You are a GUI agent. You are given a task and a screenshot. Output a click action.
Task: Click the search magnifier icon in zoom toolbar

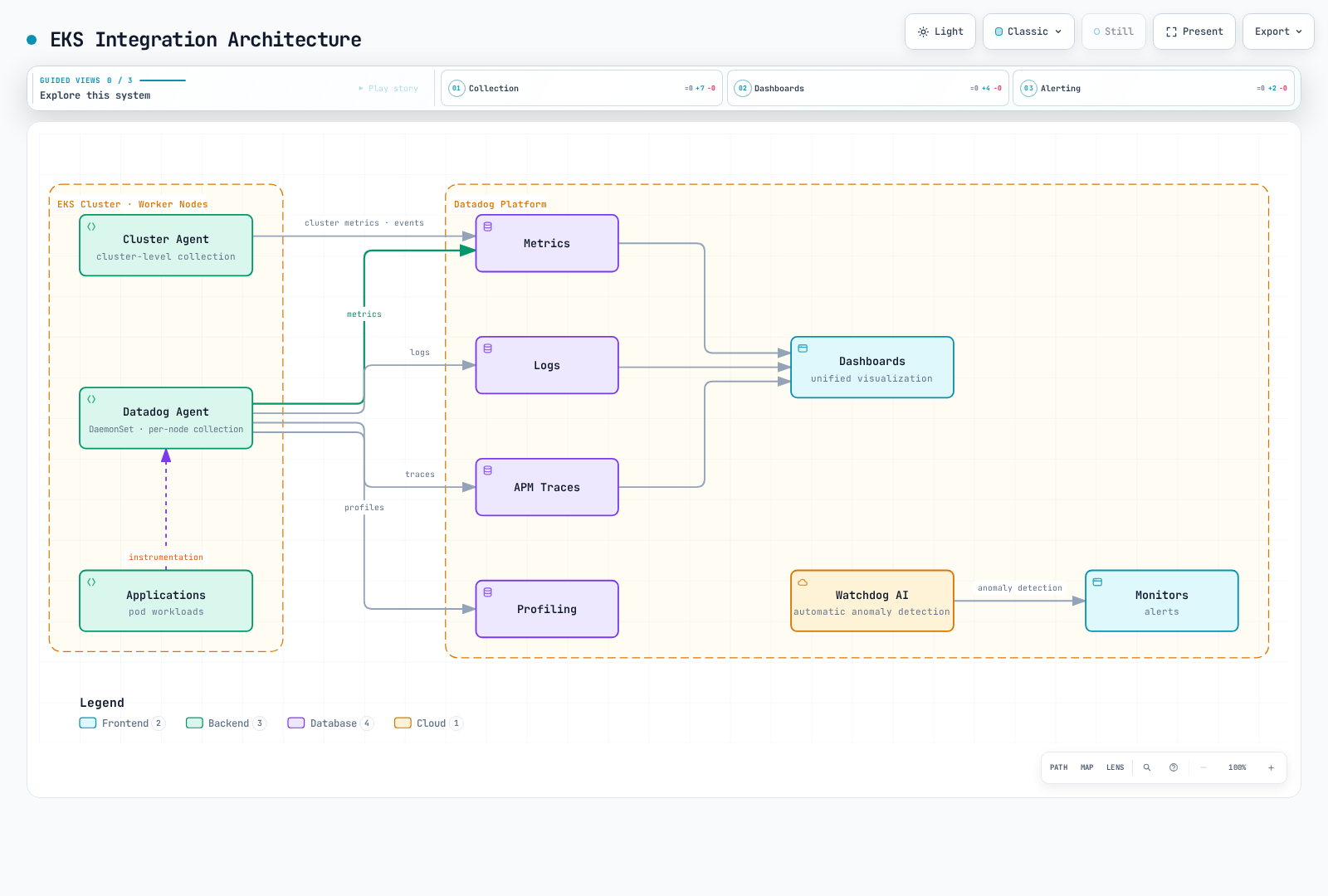pos(1147,767)
